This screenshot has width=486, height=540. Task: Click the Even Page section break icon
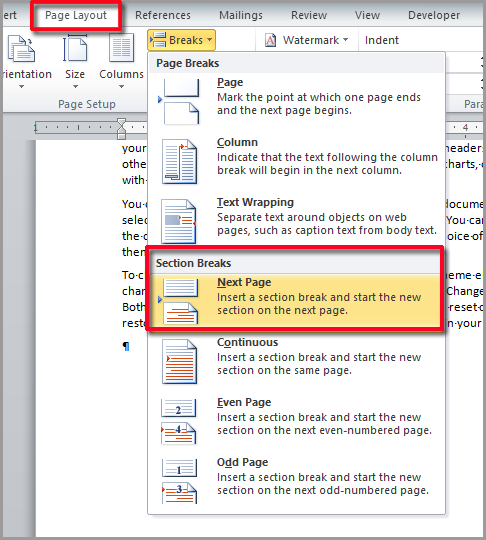point(179,422)
